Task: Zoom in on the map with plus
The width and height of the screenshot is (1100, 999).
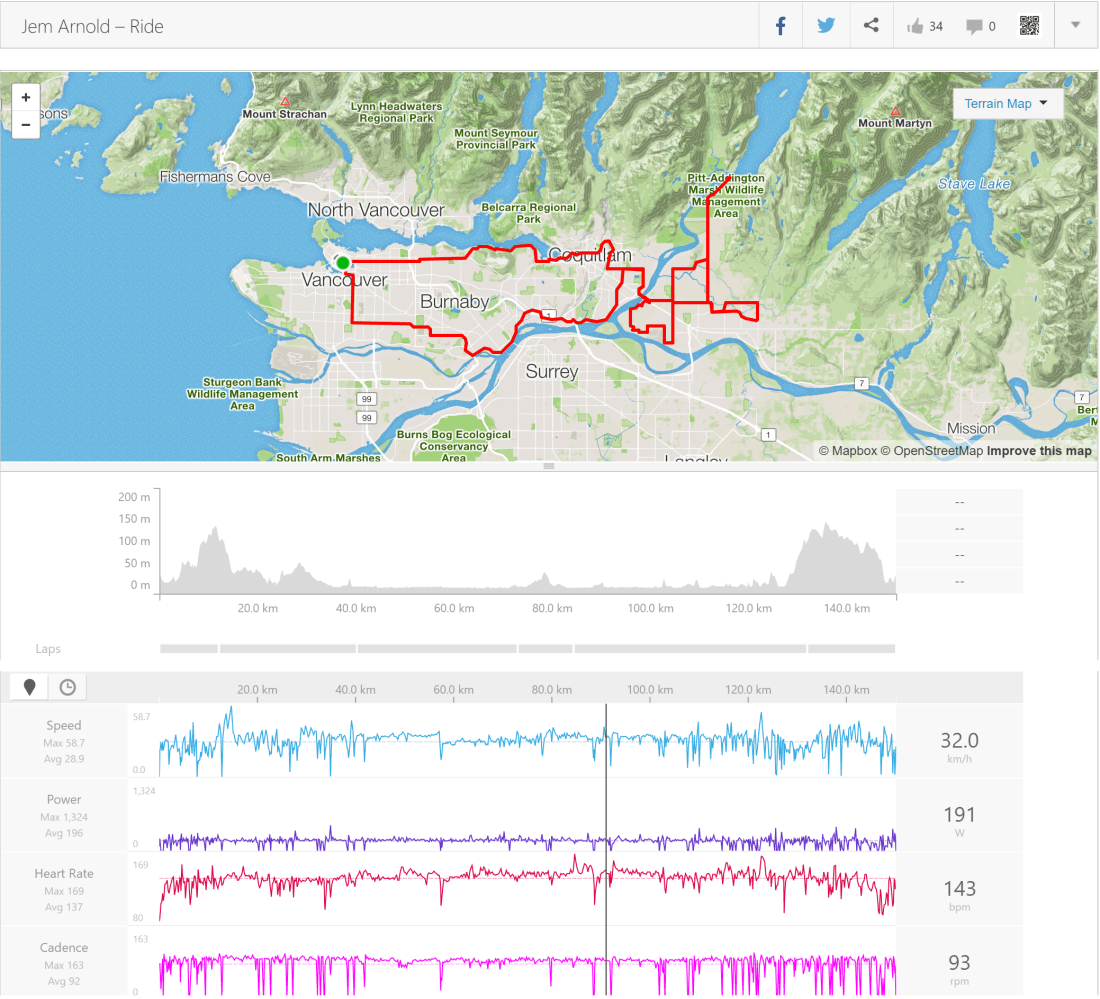Action: tap(25, 97)
